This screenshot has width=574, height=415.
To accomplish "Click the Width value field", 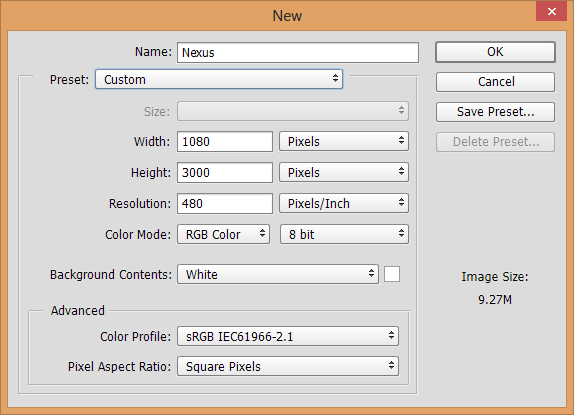I will (225, 142).
